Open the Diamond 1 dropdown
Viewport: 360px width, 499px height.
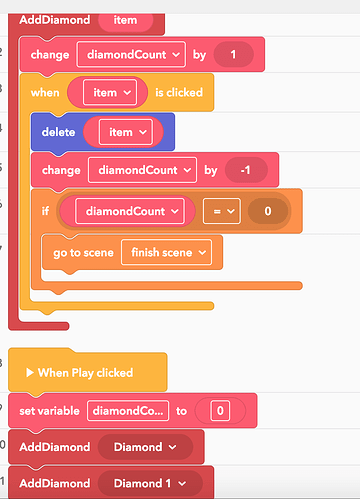[150, 483]
